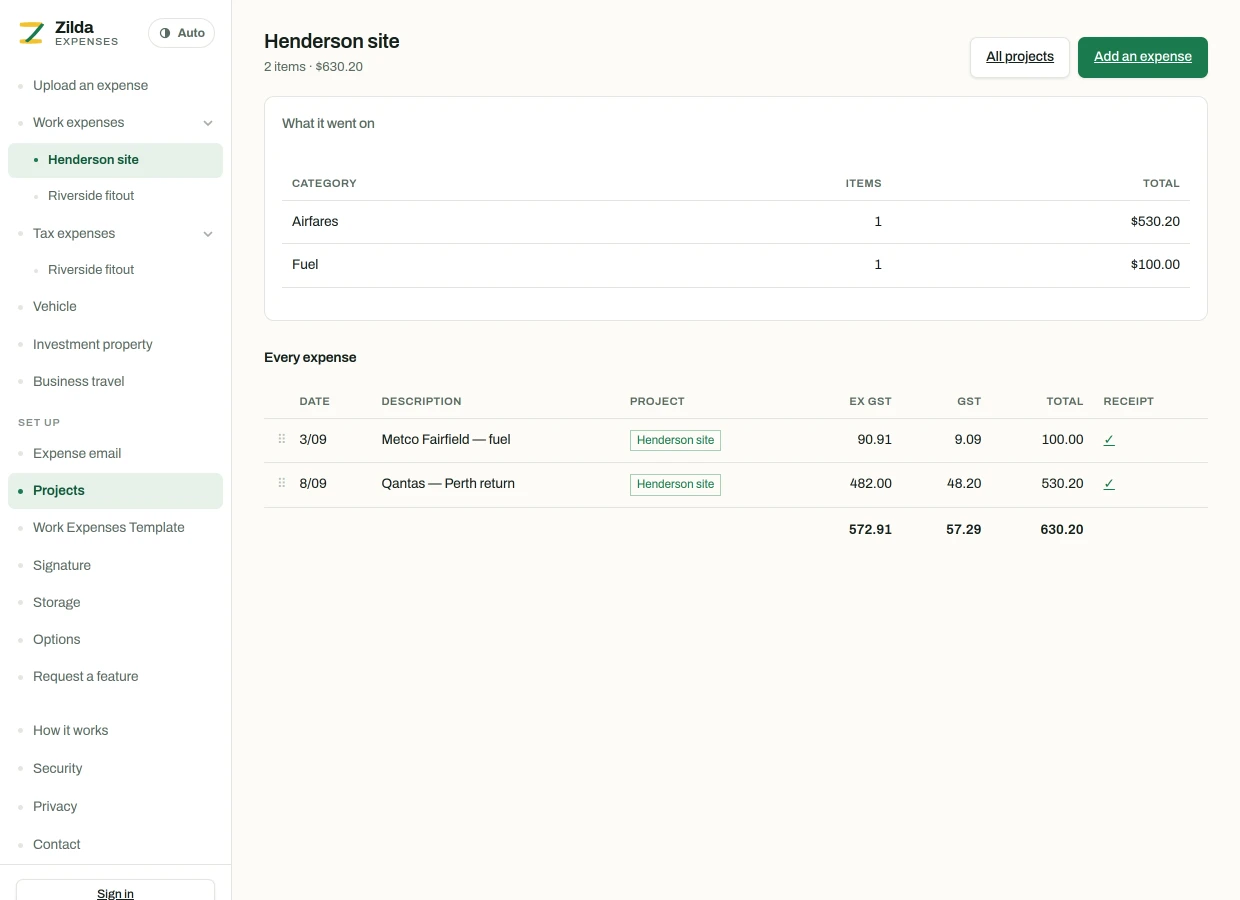This screenshot has height=900, width=1240.
Task: Click the 57.29 GST total
Action: [x=963, y=529]
